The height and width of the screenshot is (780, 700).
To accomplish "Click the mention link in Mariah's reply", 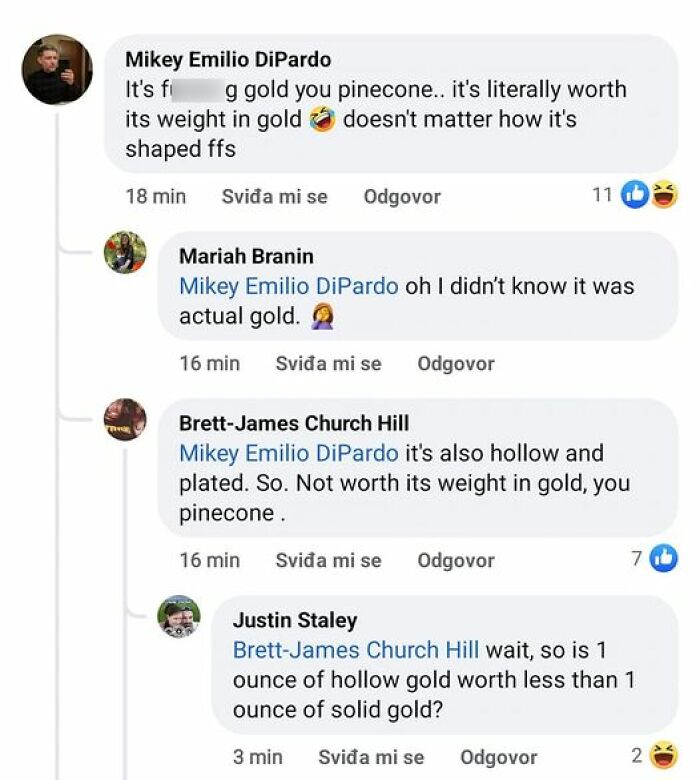I will pos(288,286).
